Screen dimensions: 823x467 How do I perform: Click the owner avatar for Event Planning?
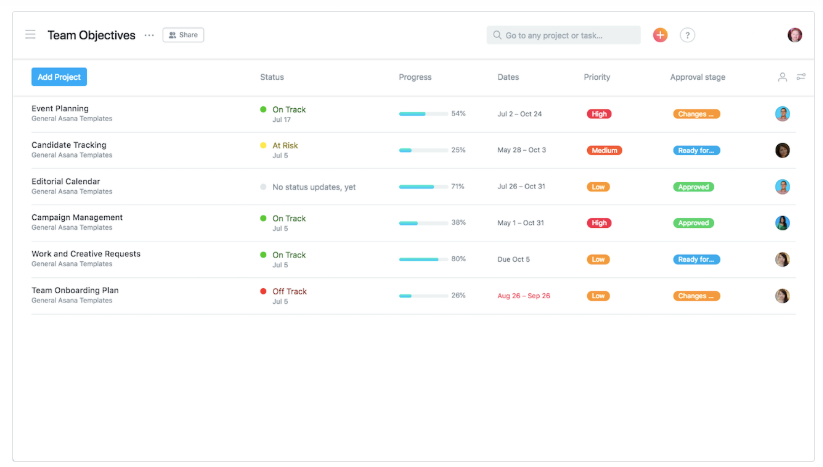pos(782,114)
